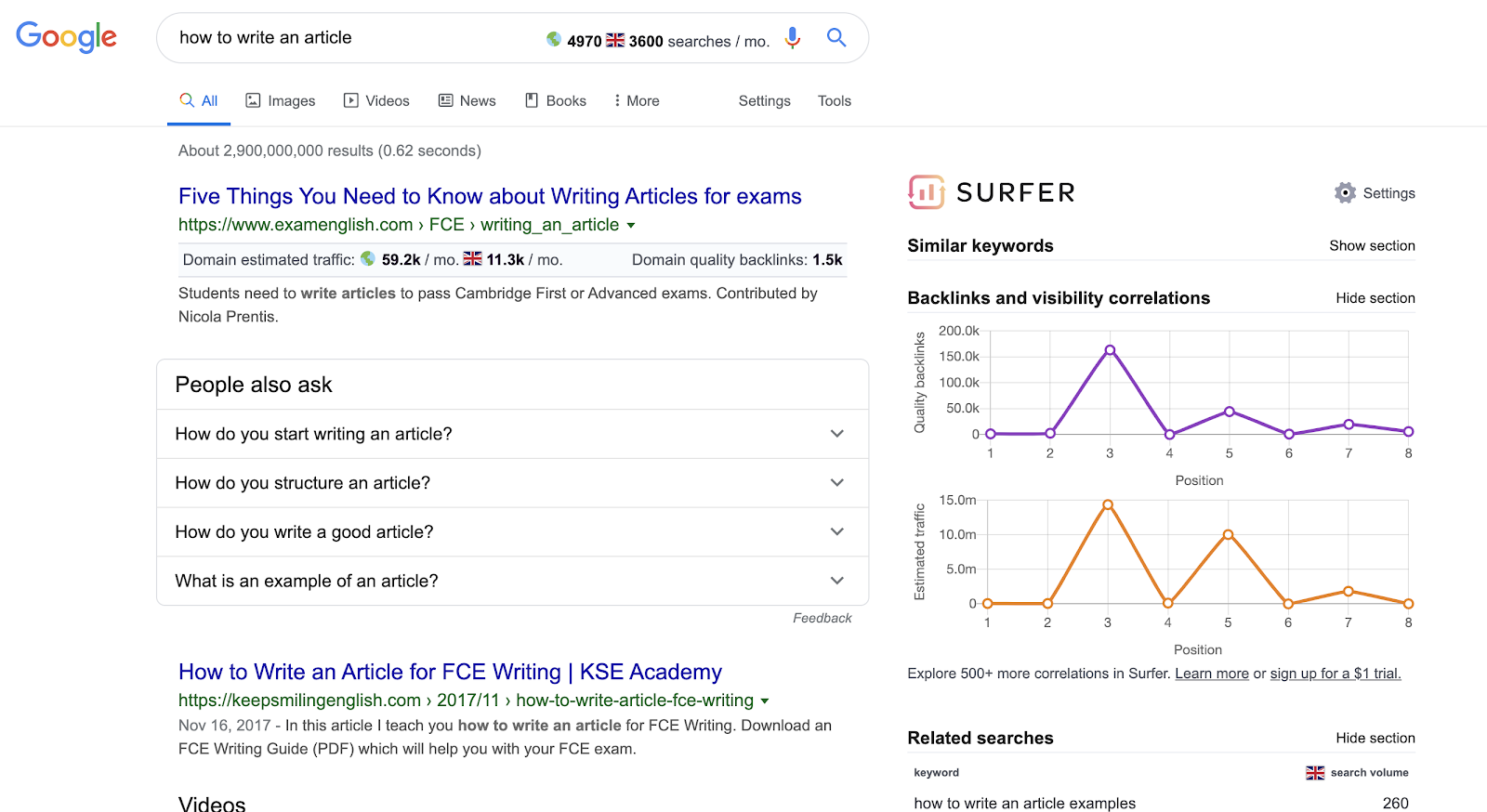The image size is (1487, 812).
Task: Hide Backlinks and visibility correlations section
Action: [1375, 298]
